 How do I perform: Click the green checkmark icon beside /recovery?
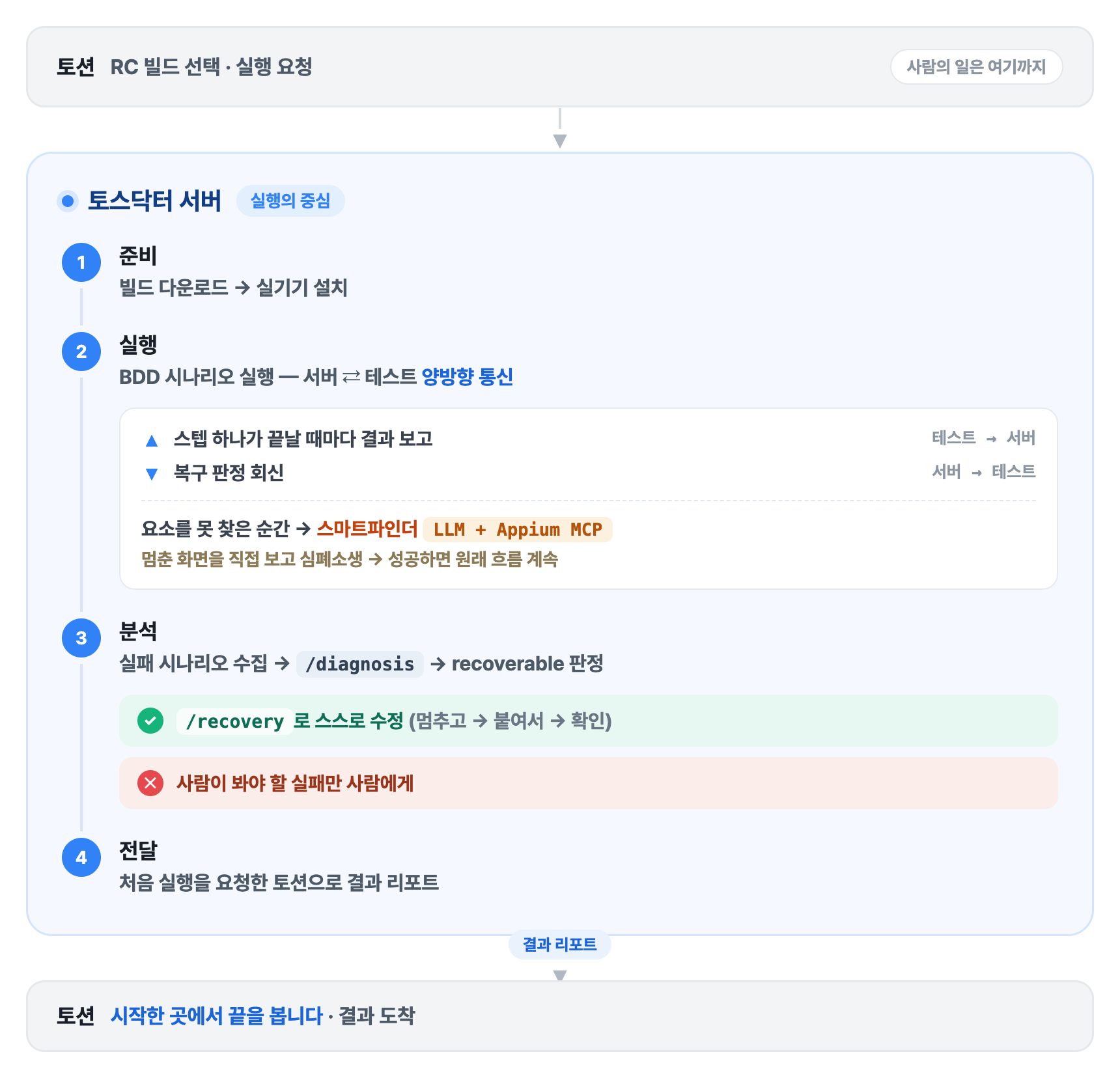coord(150,721)
